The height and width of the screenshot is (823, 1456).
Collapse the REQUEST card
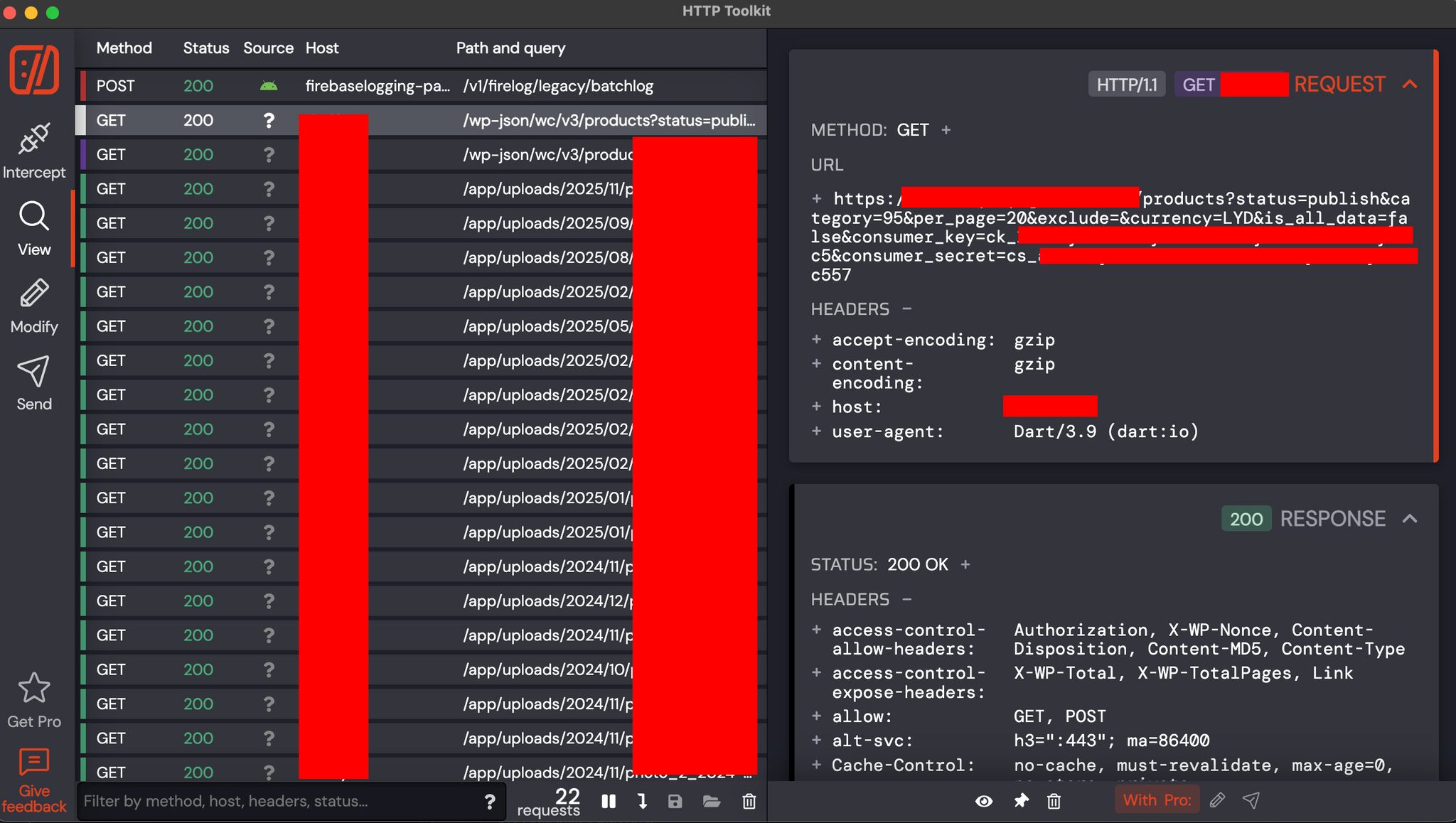pyautogui.click(x=1410, y=85)
